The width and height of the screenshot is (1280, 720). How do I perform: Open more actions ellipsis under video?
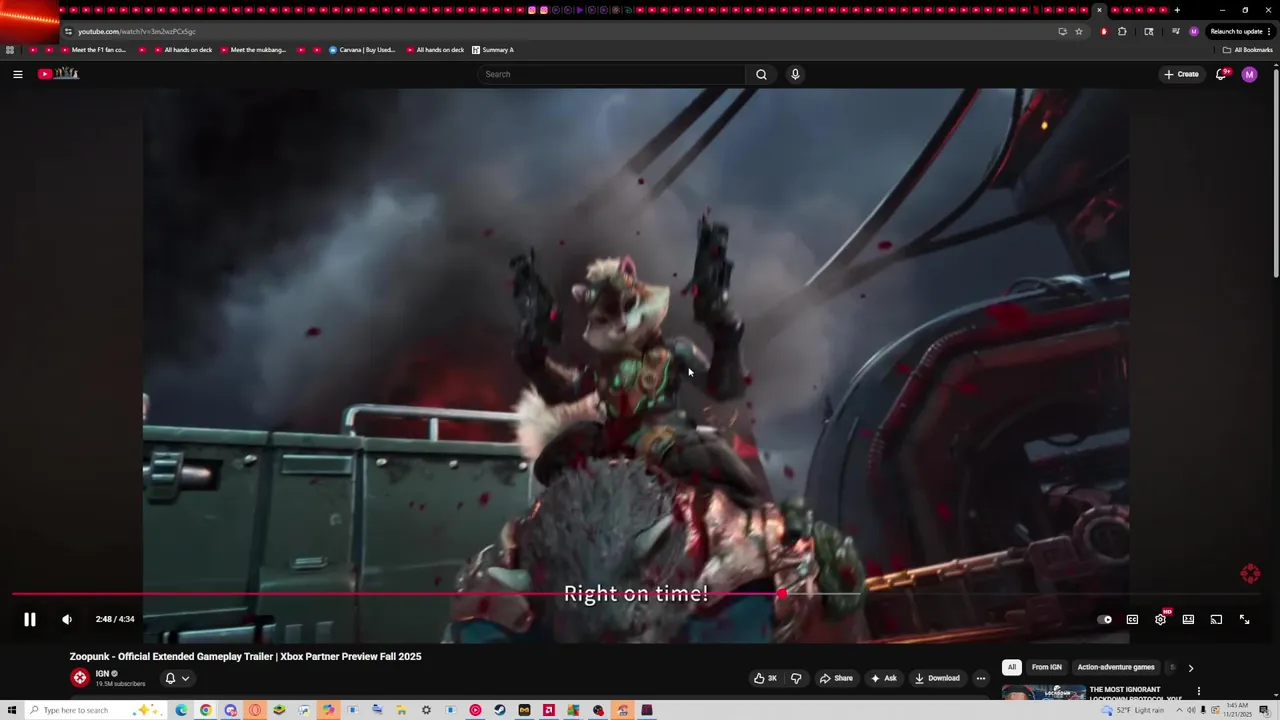pos(980,678)
